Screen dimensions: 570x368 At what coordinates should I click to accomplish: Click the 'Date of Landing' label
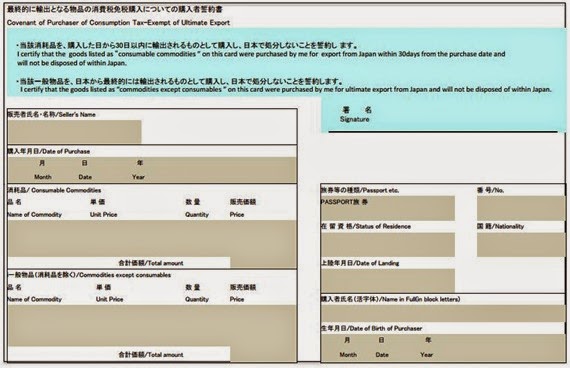pyautogui.click(x=360, y=263)
